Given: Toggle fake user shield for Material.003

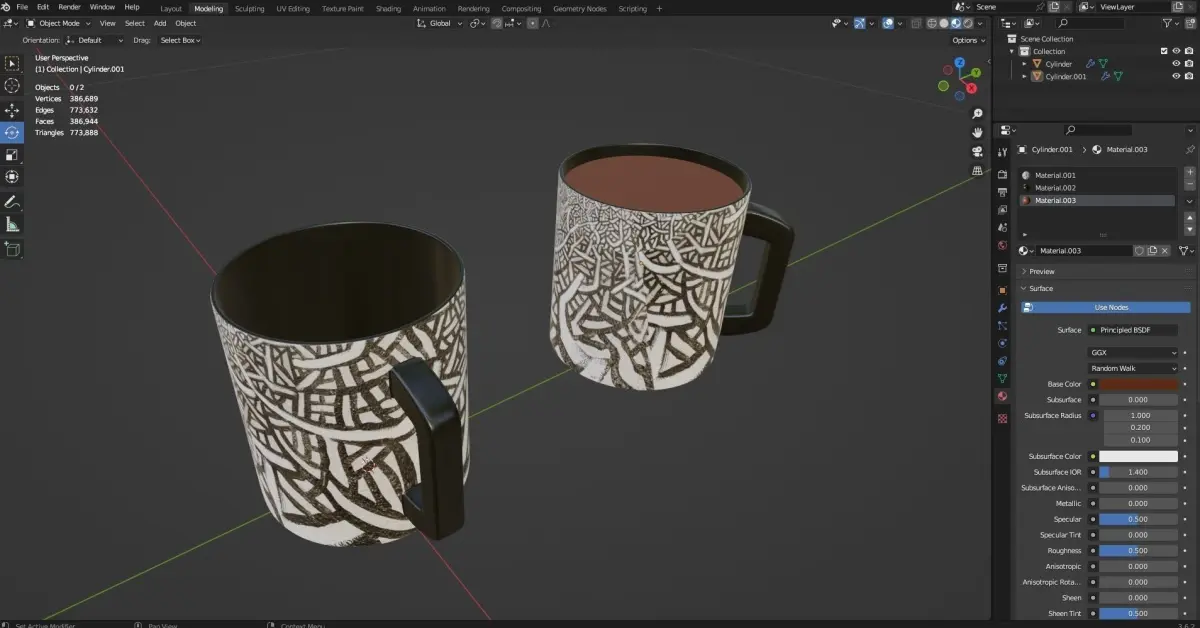Looking at the screenshot, I should coord(1139,251).
